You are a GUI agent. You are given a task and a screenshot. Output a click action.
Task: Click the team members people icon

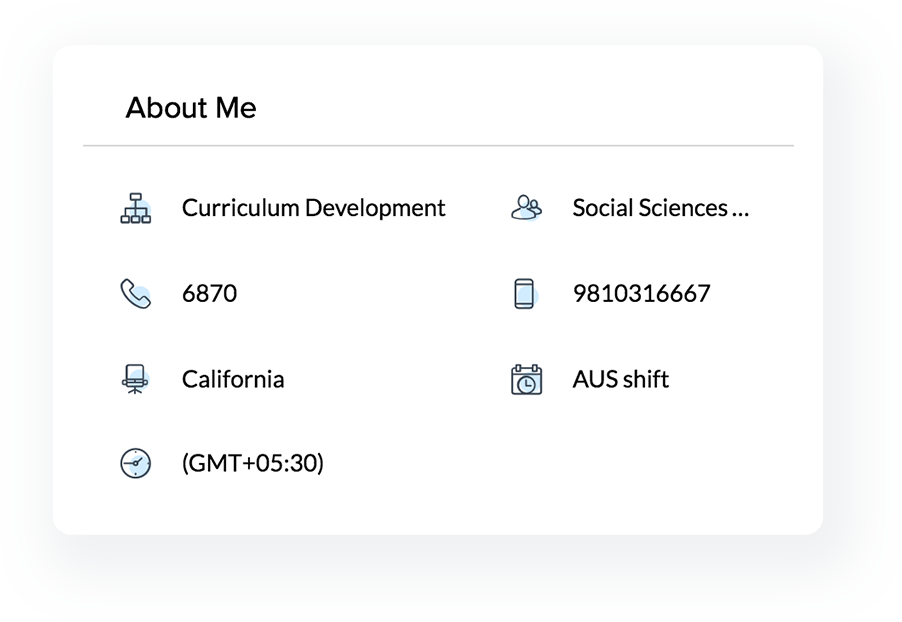(x=526, y=208)
